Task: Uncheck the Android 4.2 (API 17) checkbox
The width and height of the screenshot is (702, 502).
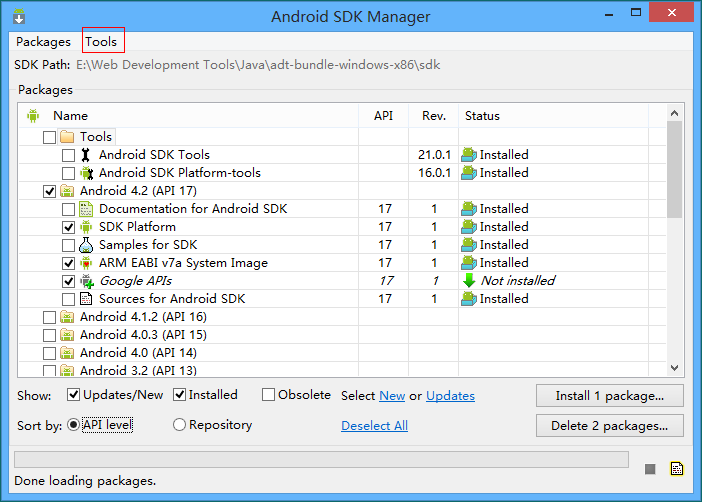Action: pos(49,191)
